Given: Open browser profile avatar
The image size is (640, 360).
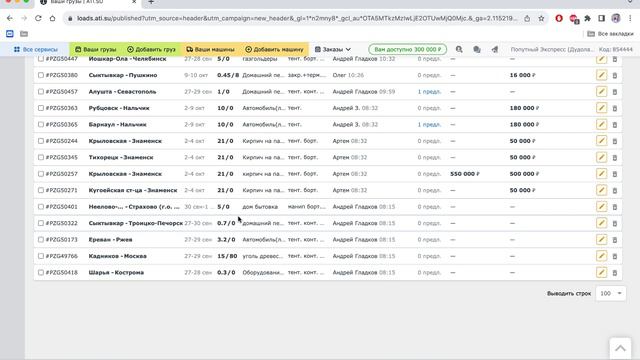Looking at the screenshot, I should (x=616, y=18).
